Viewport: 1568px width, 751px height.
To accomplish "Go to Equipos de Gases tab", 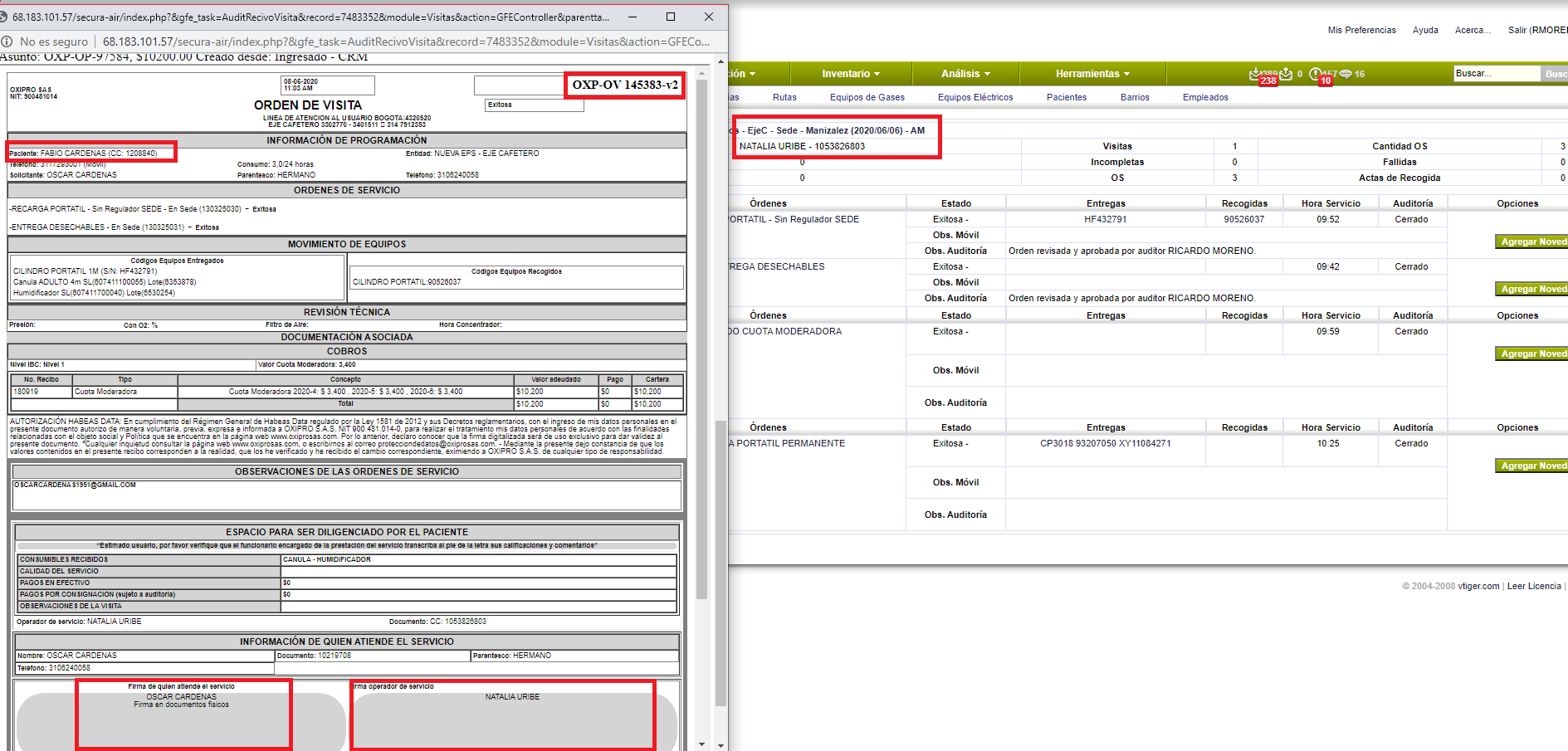I will [867, 97].
